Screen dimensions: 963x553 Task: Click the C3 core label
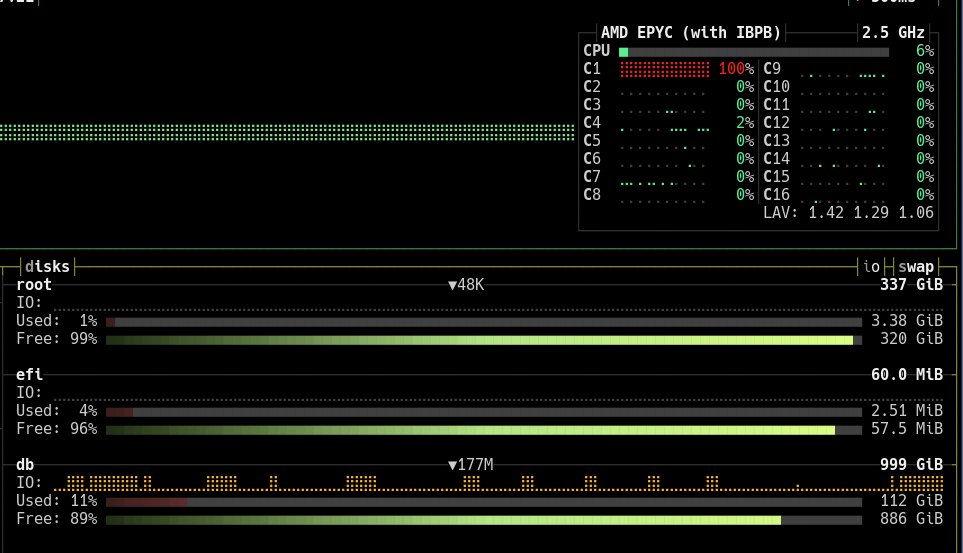[x=592, y=104]
